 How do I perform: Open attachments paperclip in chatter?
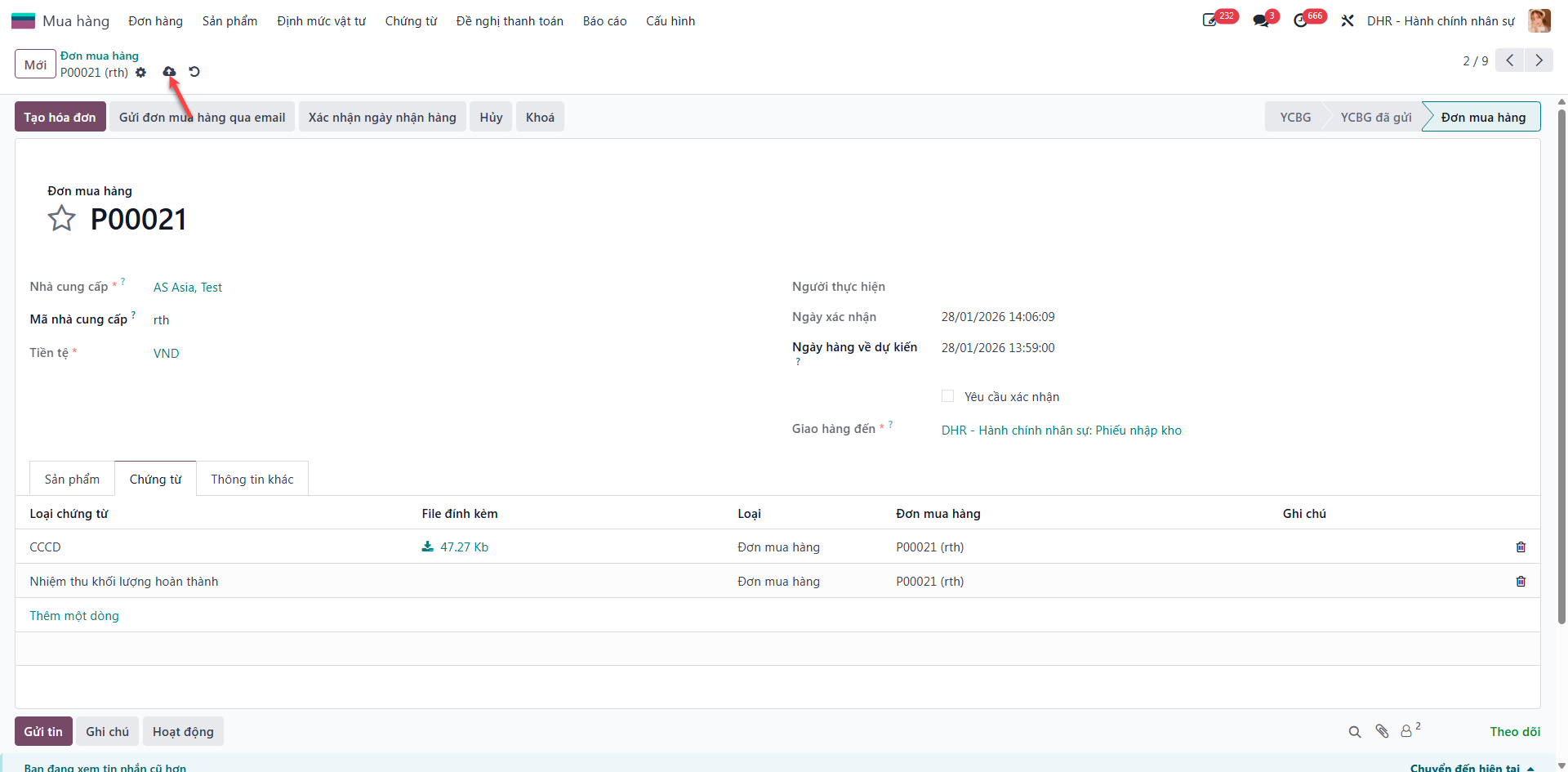[x=1382, y=732]
